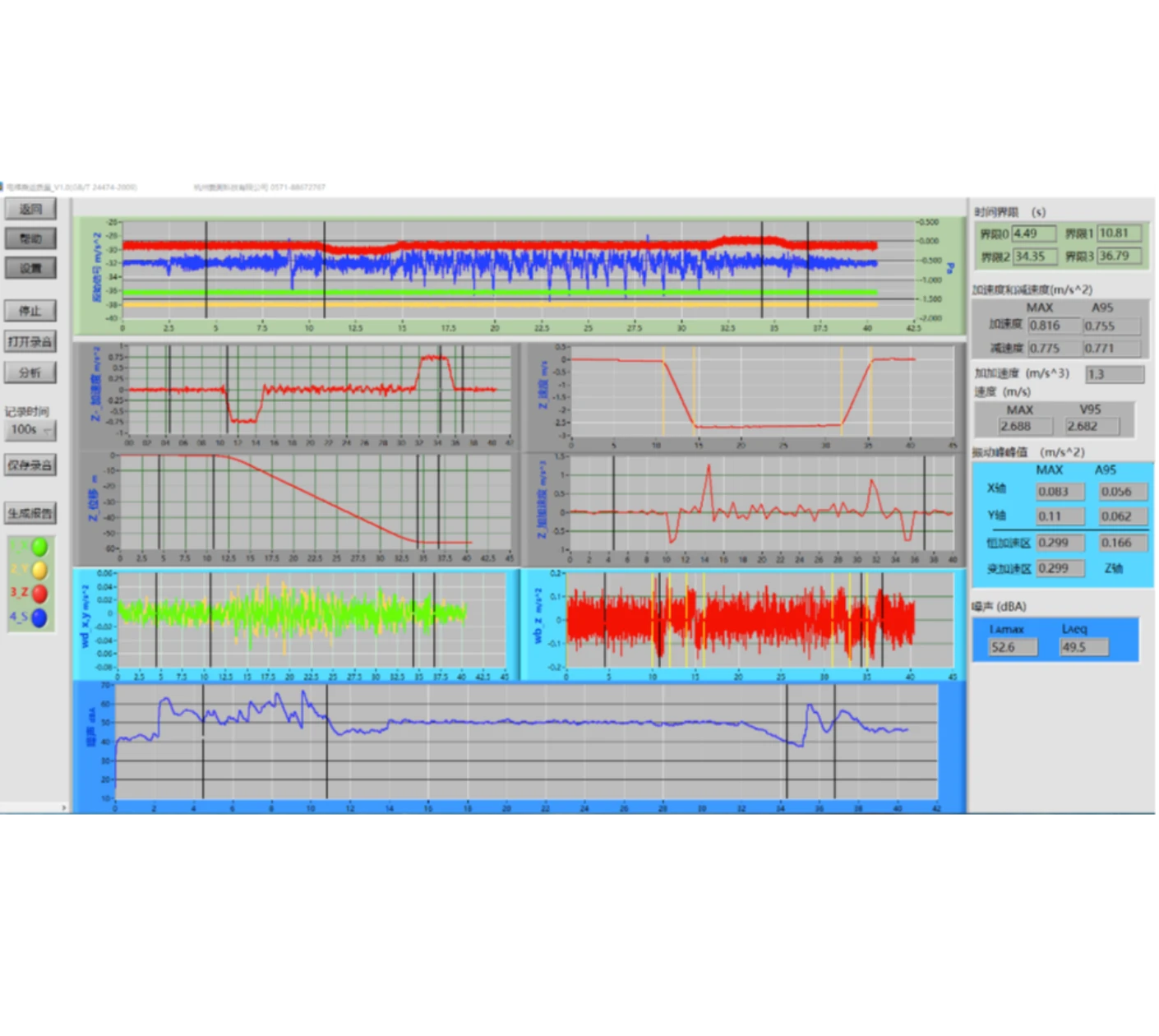Open 设置 (Settings)
The image size is (1159, 1036).
pos(30,268)
